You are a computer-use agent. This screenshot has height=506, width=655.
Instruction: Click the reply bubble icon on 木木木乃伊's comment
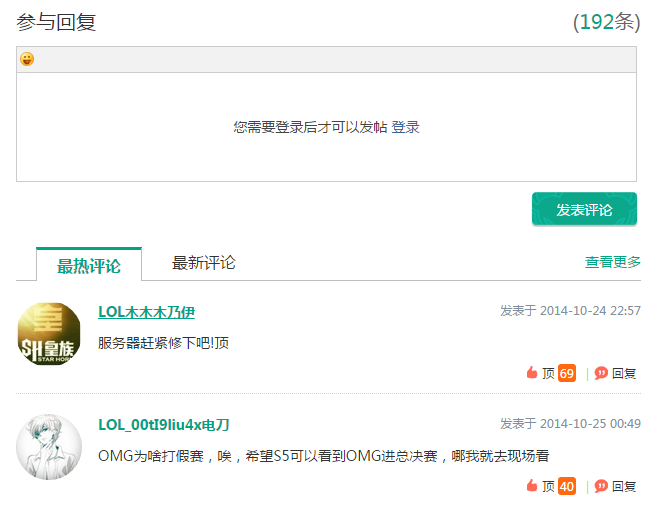coord(601,373)
